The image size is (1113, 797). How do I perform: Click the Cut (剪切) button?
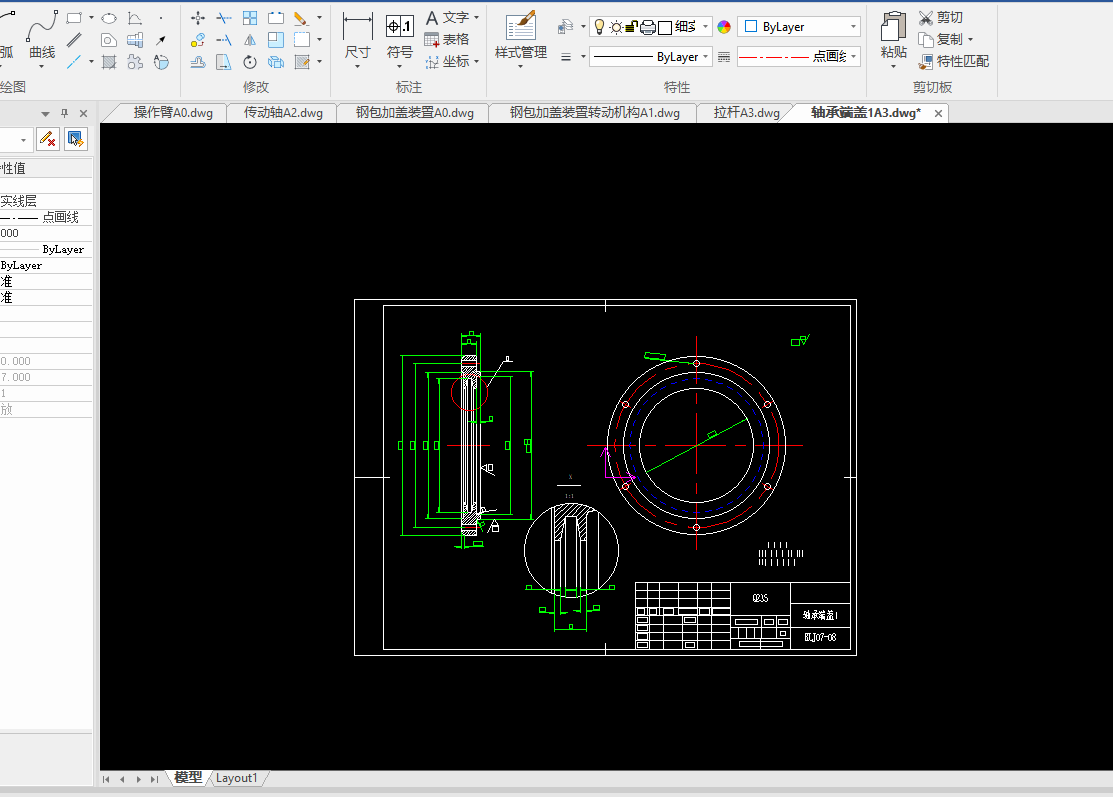coord(941,17)
